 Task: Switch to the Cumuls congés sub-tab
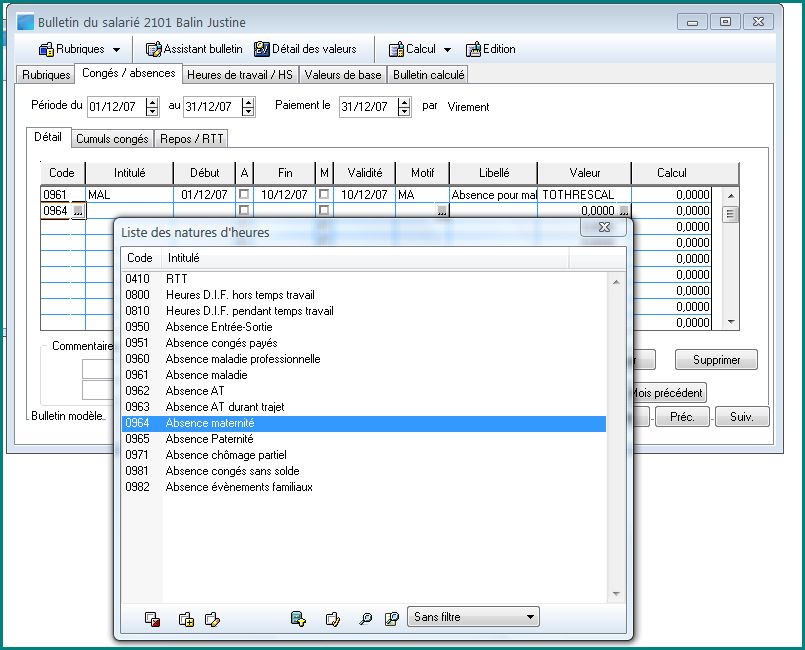[x=112, y=139]
